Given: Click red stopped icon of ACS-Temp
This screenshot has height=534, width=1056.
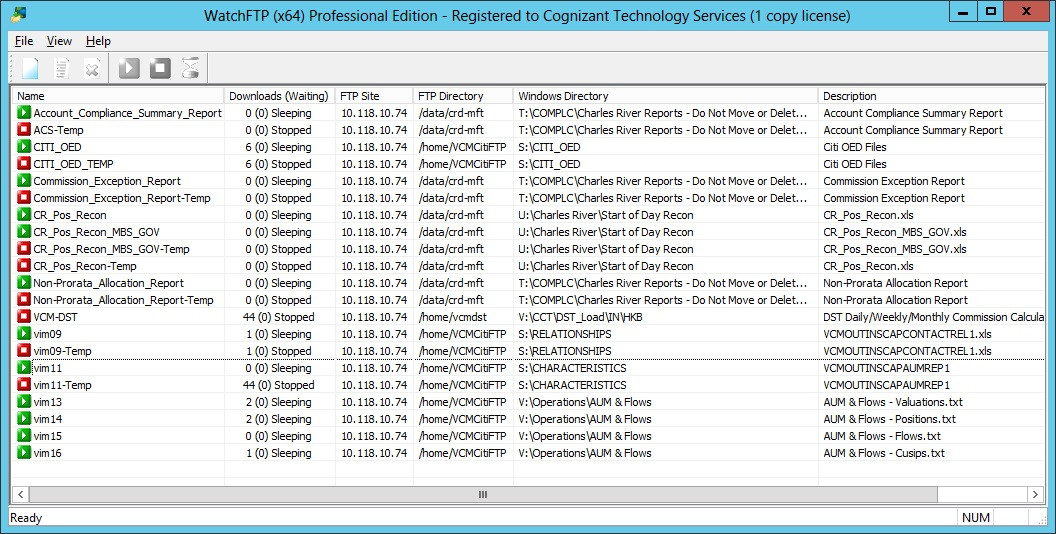Looking at the screenshot, I should point(24,130).
